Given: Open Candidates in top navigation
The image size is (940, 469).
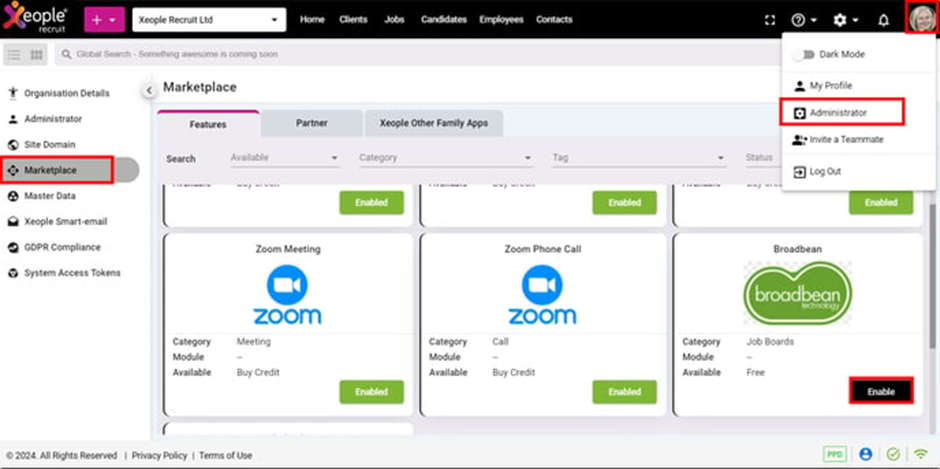Looking at the screenshot, I should click(x=444, y=20).
